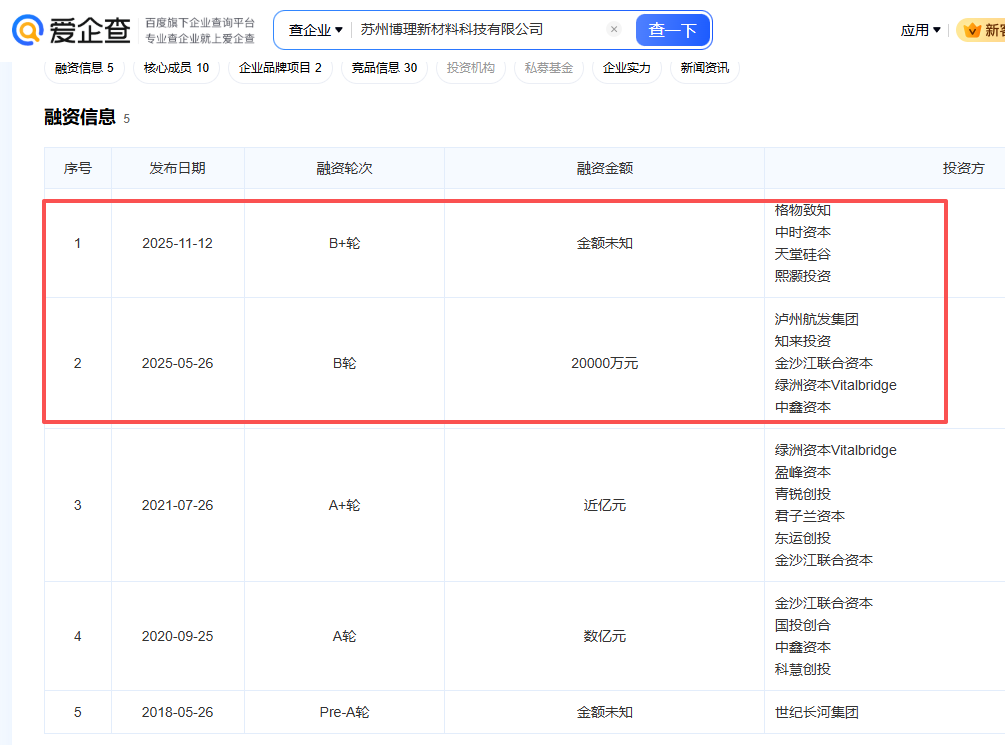Click the 查一下 search button
The image size is (1005, 745).
coord(672,30)
